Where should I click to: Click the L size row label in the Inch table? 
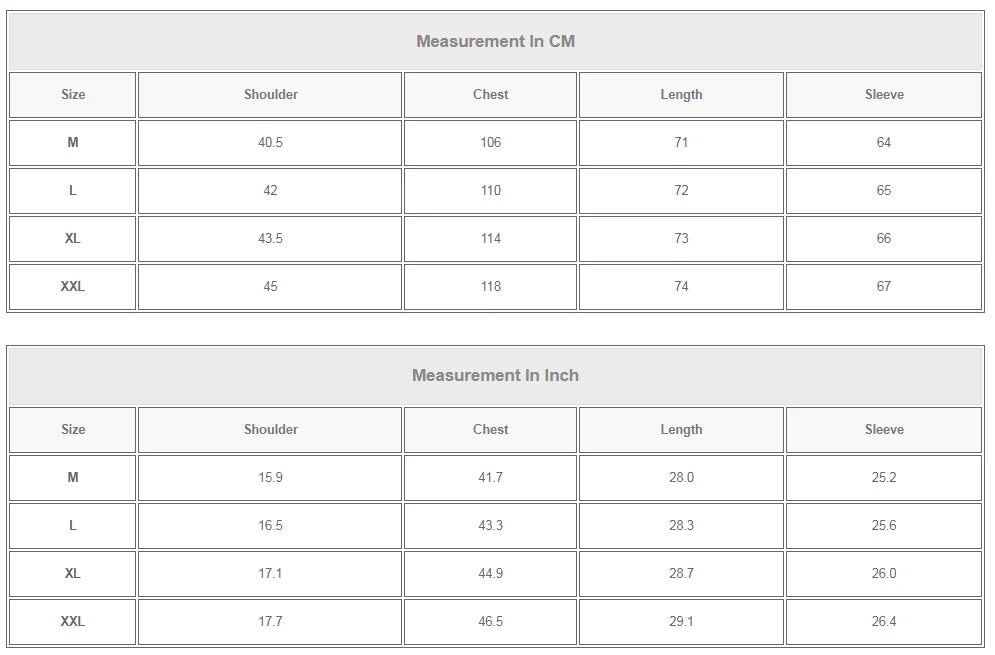point(73,525)
